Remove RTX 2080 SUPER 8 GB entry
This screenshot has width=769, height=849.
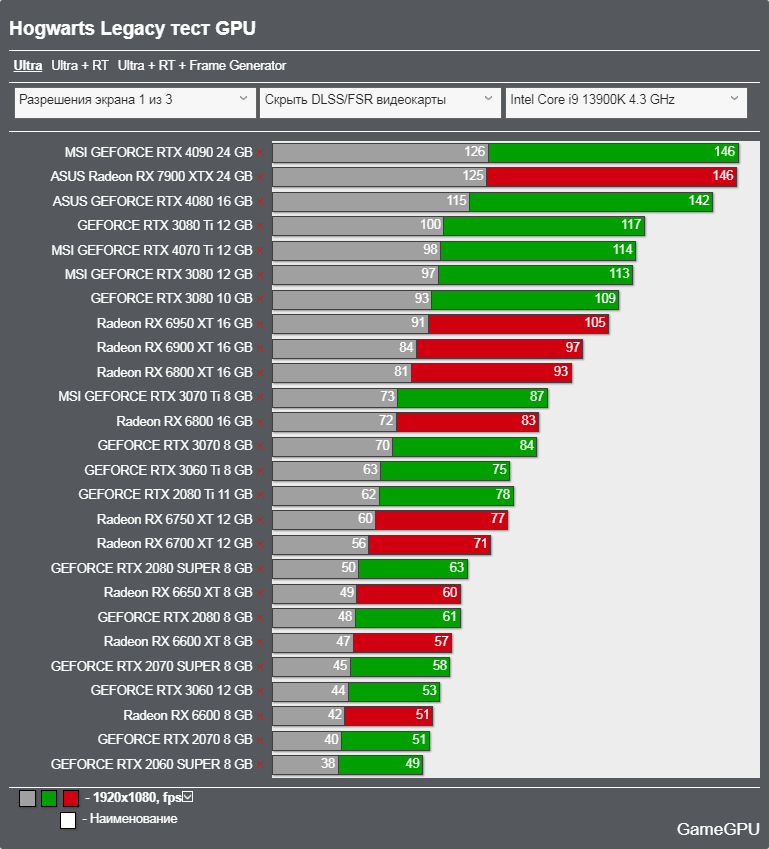point(260,569)
